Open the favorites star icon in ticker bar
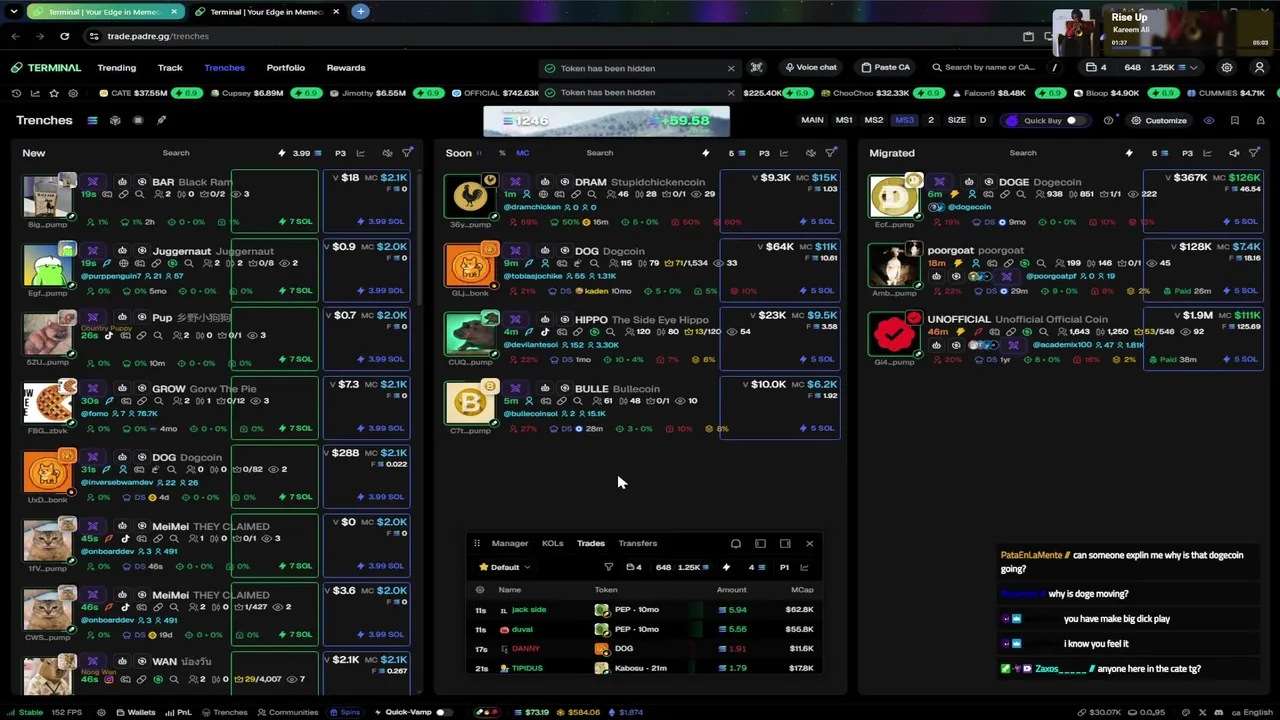 (x=54, y=93)
